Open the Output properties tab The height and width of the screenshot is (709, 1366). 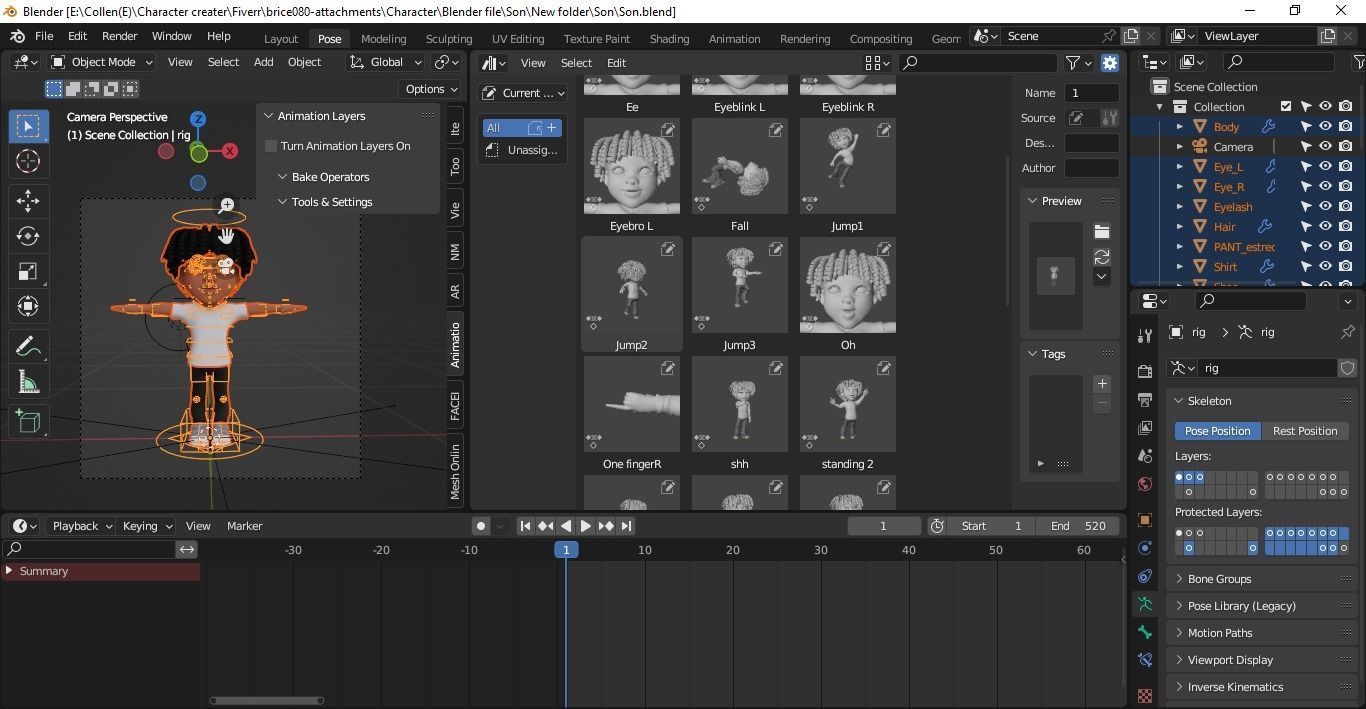tap(1145, 400)
